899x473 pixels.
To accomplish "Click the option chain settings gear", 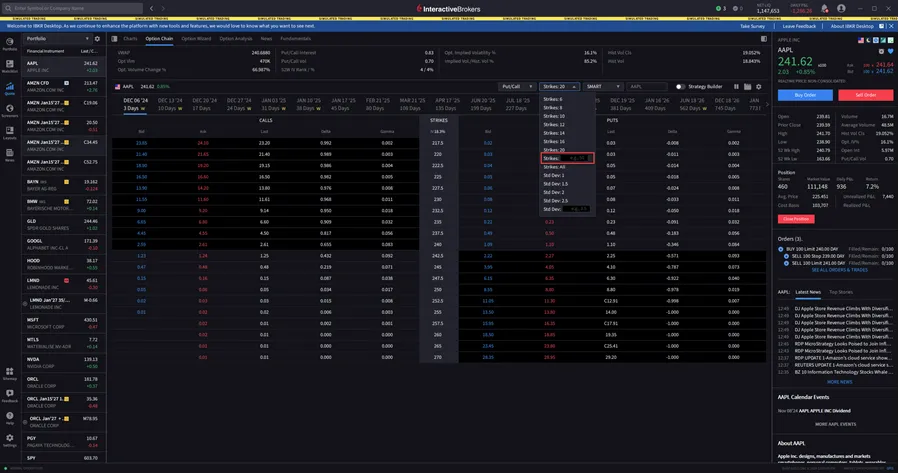I will [x=759, y=87].
